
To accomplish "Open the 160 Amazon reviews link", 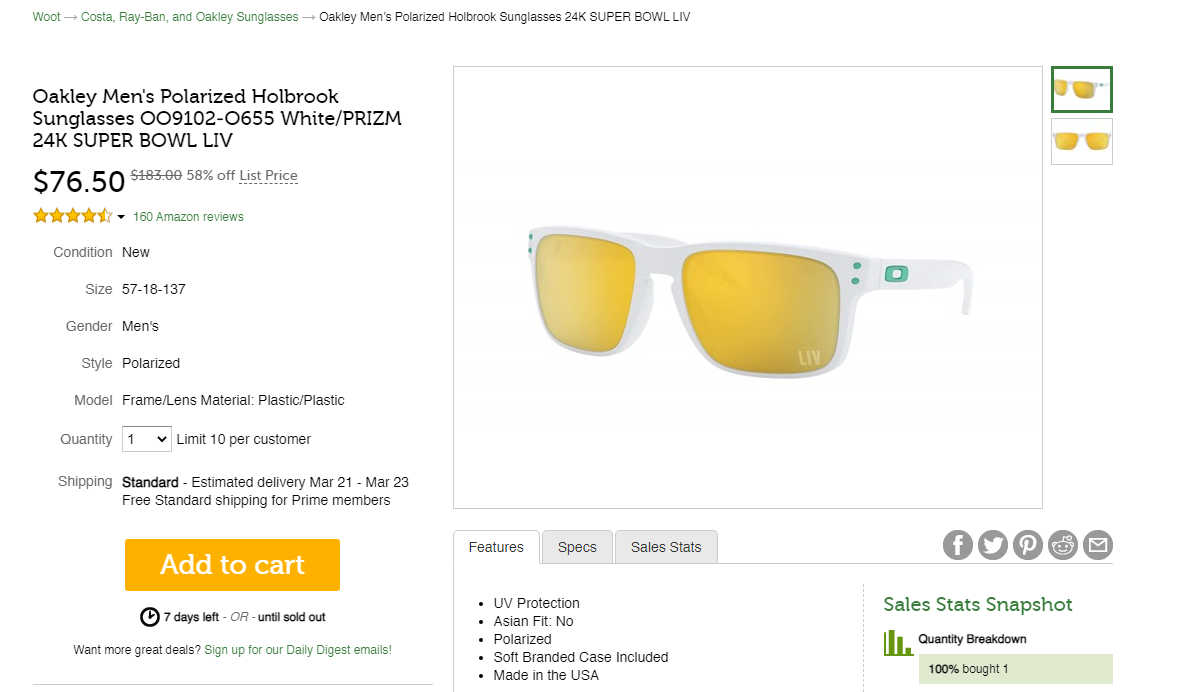I will click(188, 216).
